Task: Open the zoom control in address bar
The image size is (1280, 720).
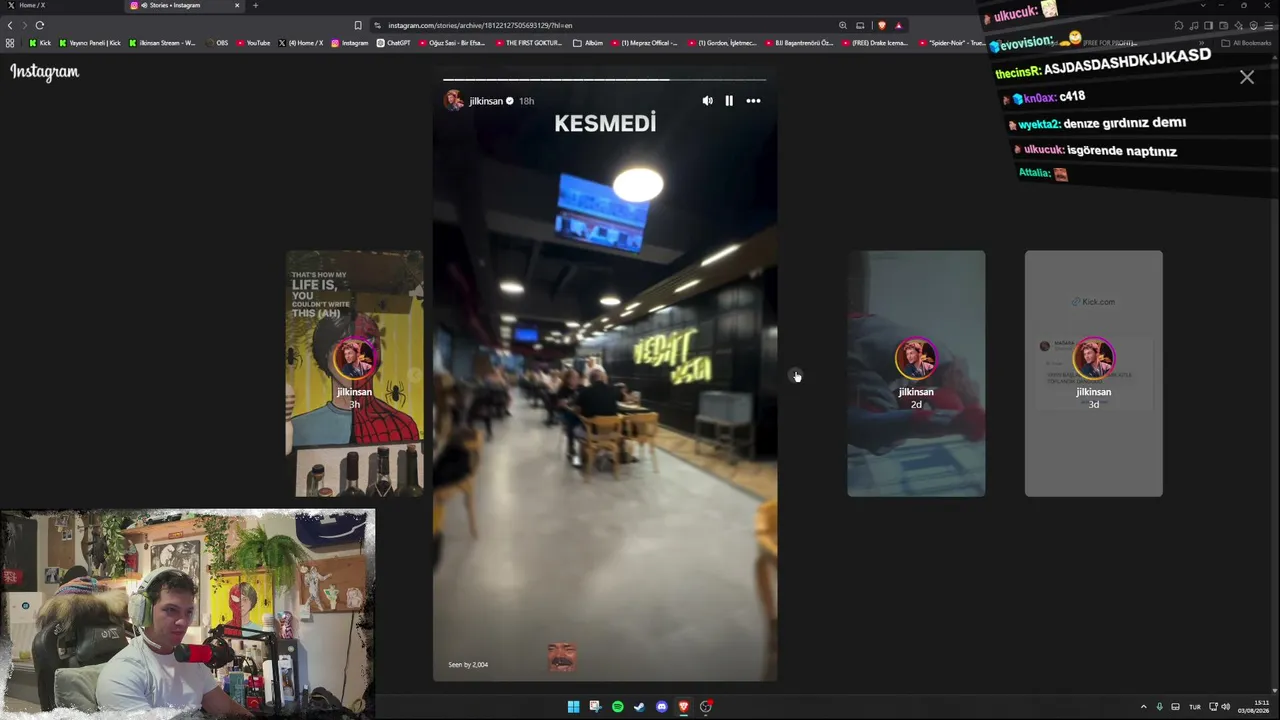Action: (843, 25)
